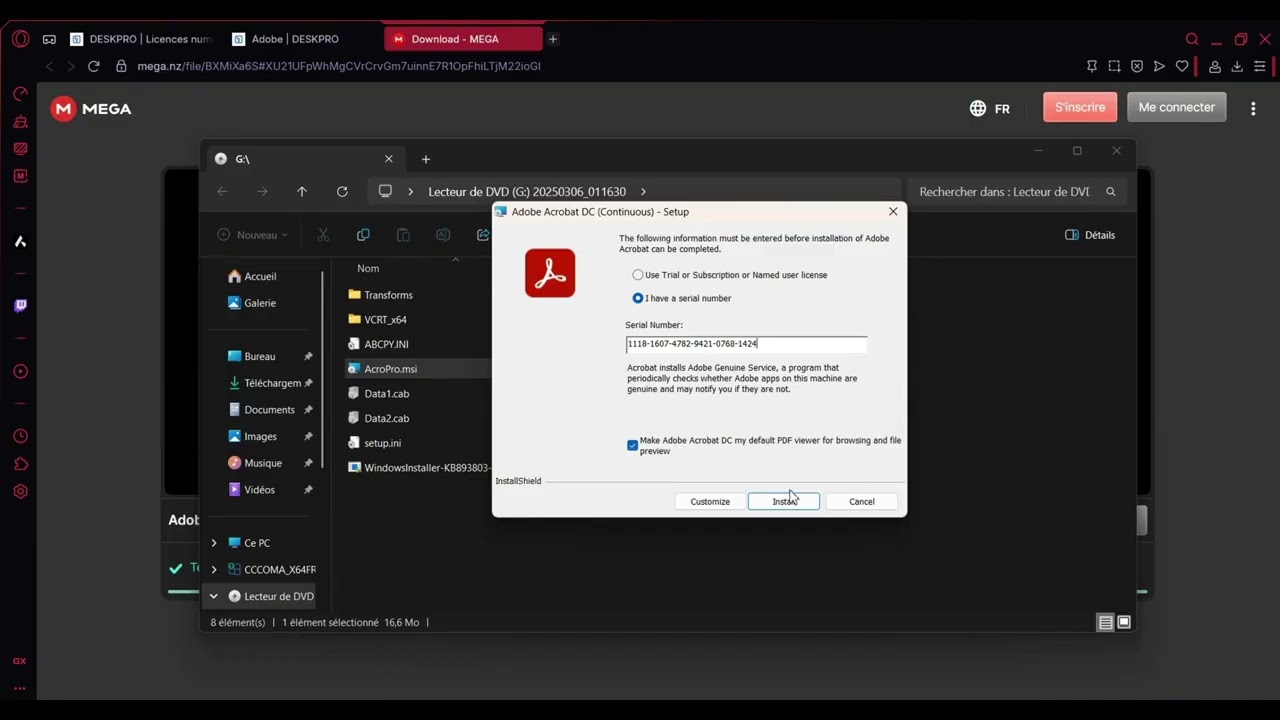Click the Cut scissors icon in Explorer
This screenshot has width=1280, height=720.
click(323, 235)
